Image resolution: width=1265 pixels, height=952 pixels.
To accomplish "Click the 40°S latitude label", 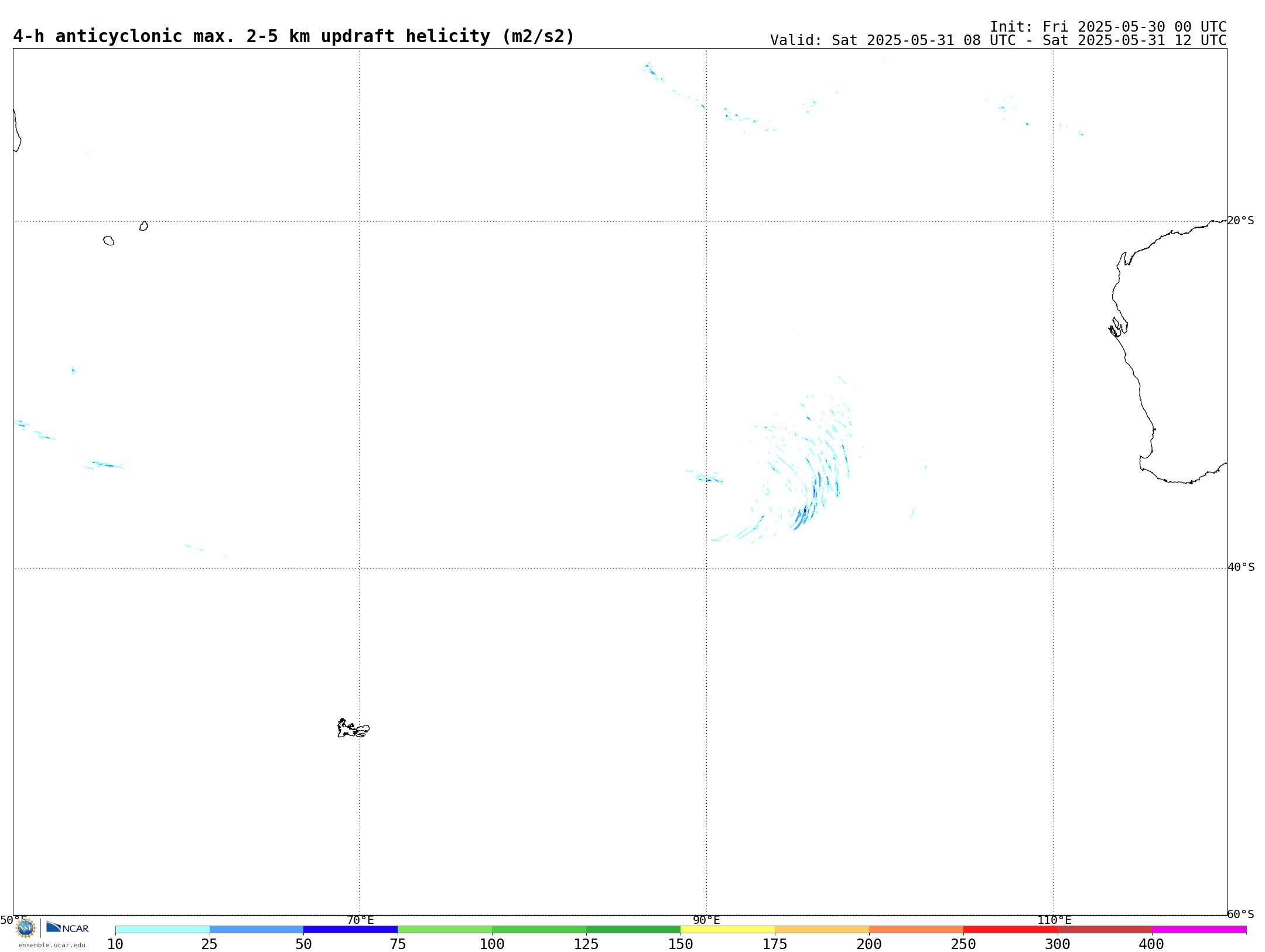I will point(1241,567).
